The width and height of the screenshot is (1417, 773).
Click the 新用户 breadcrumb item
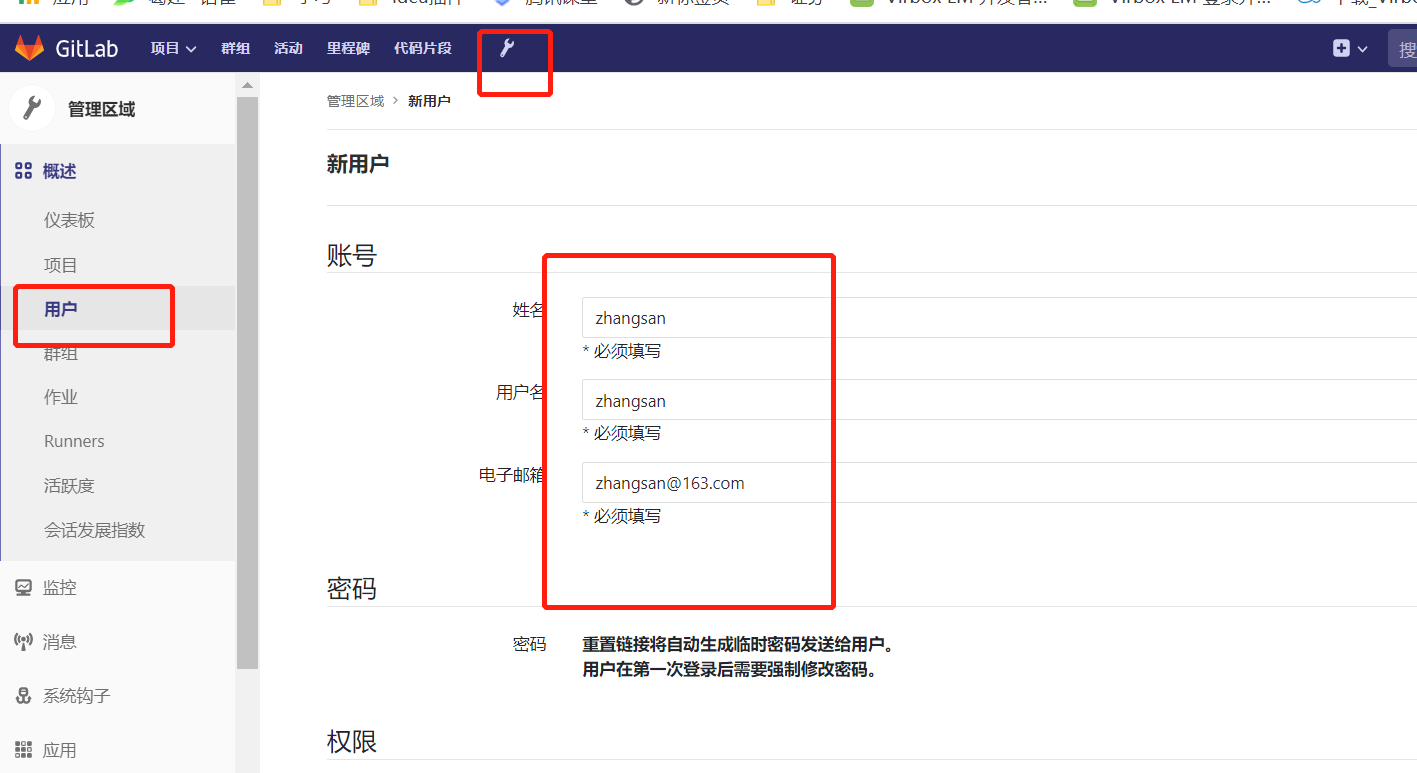click(x=429, y=101)
